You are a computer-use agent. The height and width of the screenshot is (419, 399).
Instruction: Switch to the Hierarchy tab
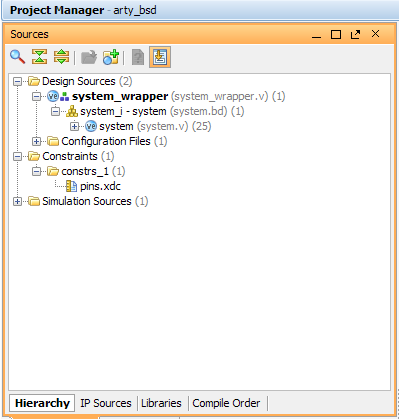[42, 403]
